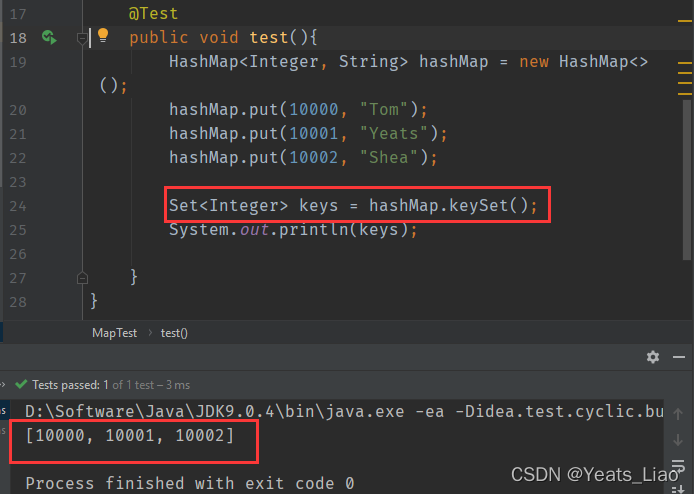Screen dimensions: 694x494
Task: Run the test via gutter icon
Action: (49, 38)
